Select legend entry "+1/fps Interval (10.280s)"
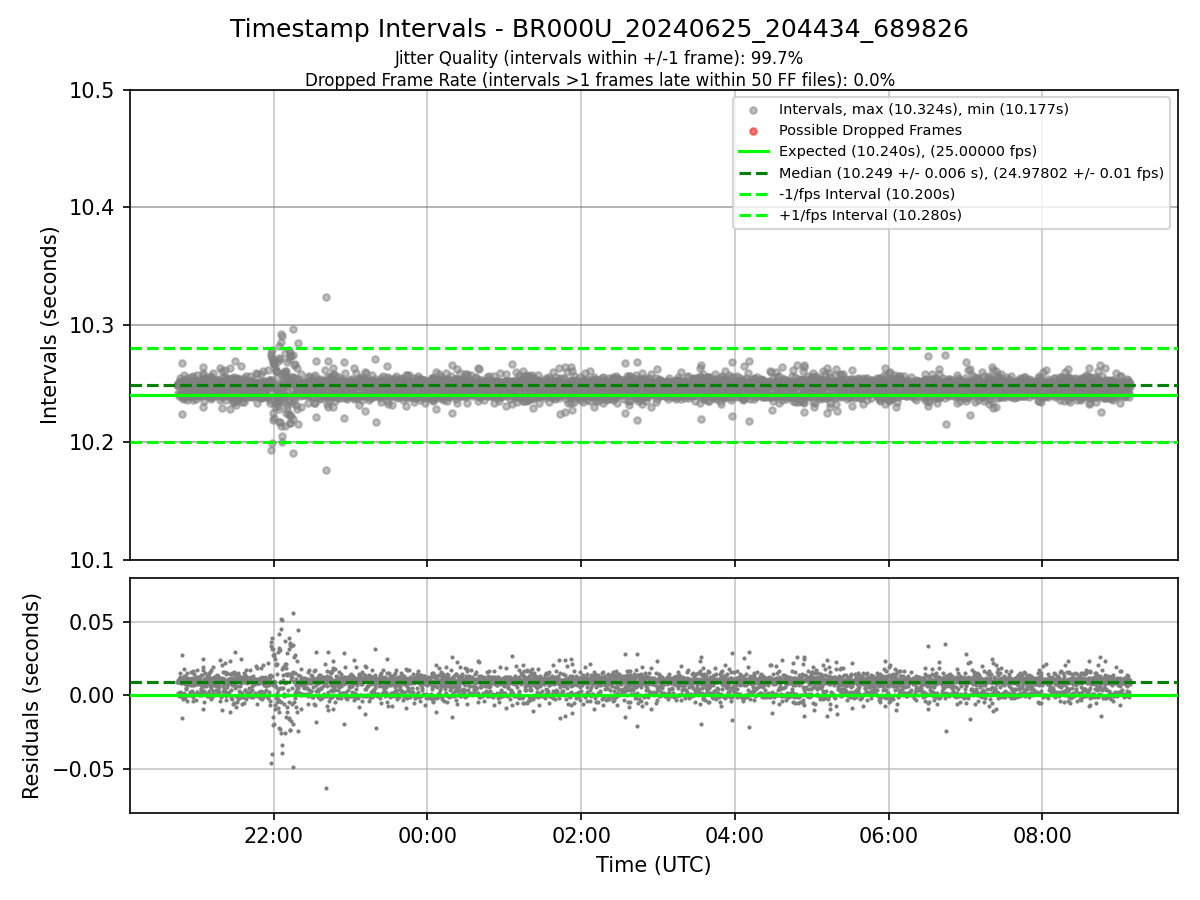The image size is (1200, 900). click(x=870, y=214)
